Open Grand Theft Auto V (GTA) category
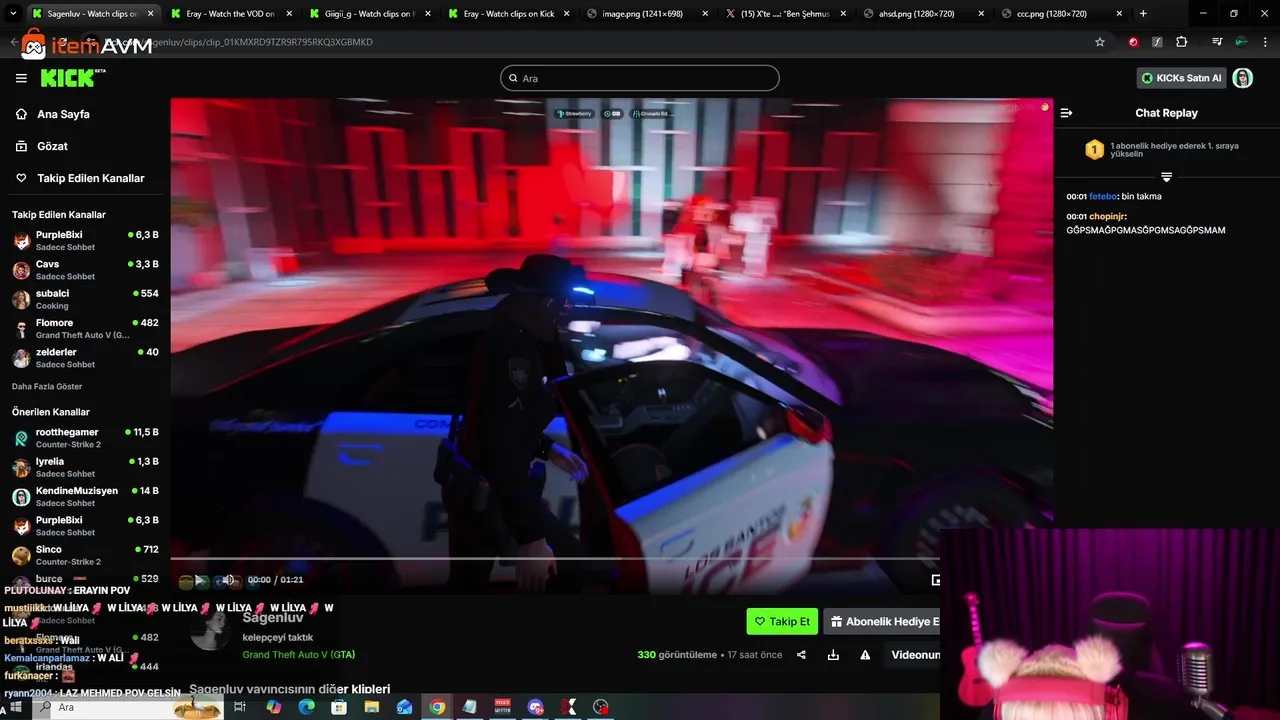 point(298,655)
